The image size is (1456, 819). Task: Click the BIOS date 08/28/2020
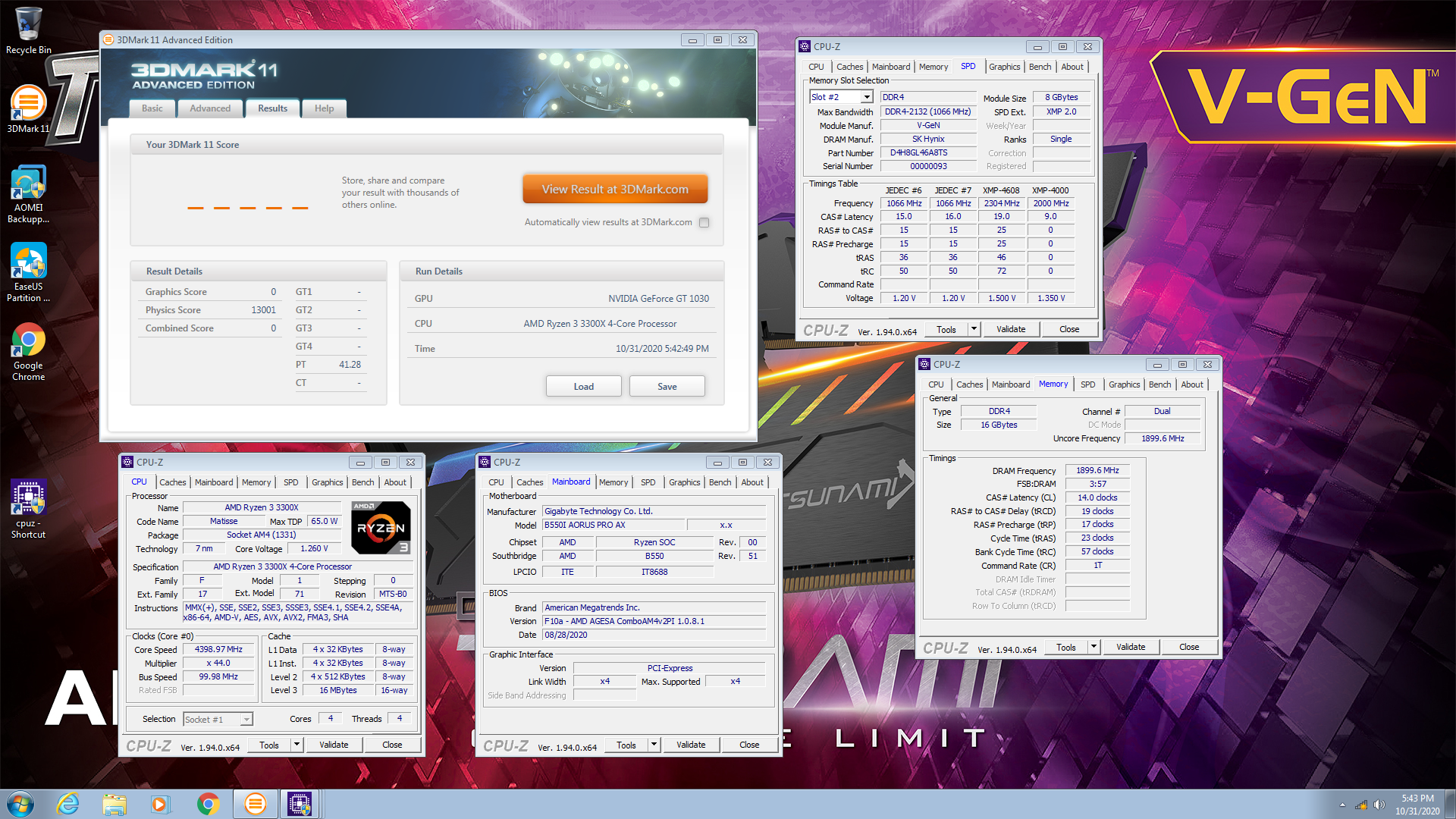[654, 635]
